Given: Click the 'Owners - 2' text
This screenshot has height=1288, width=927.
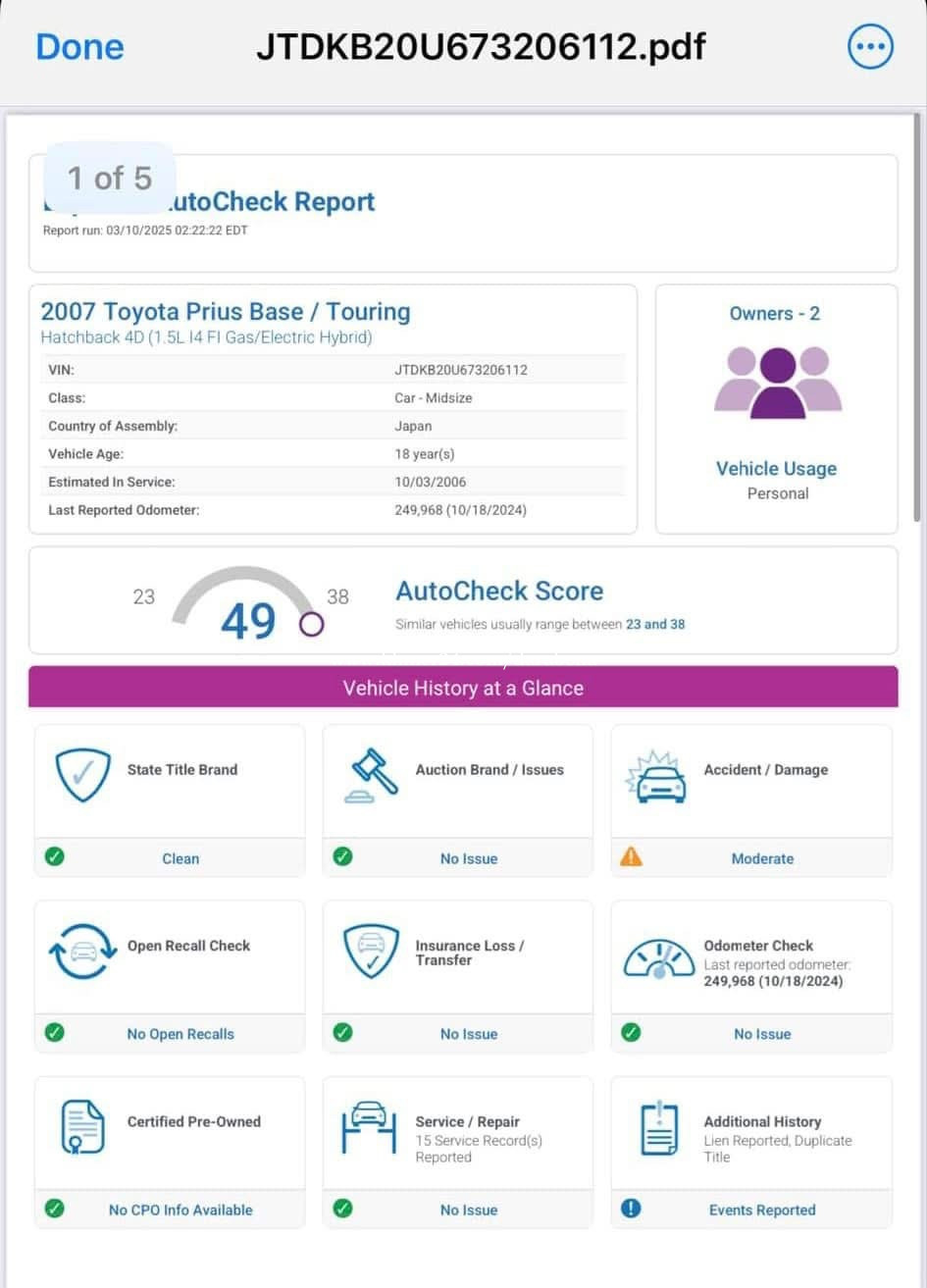Looking at the screenshot, I should coord(775,314).
